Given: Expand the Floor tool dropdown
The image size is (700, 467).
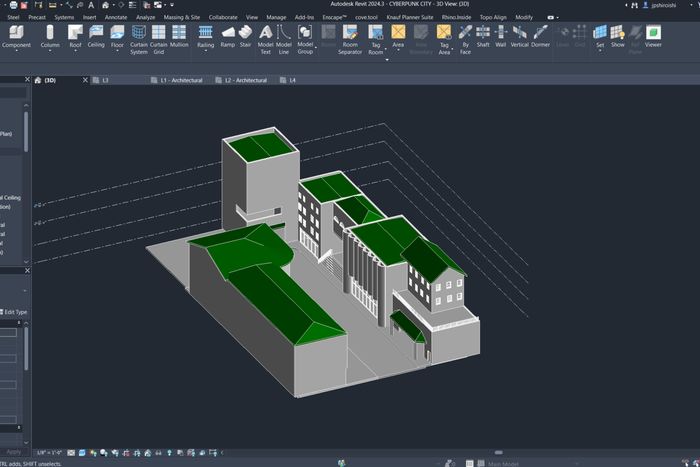Looking at the screenshot, I should click(117, 53).
